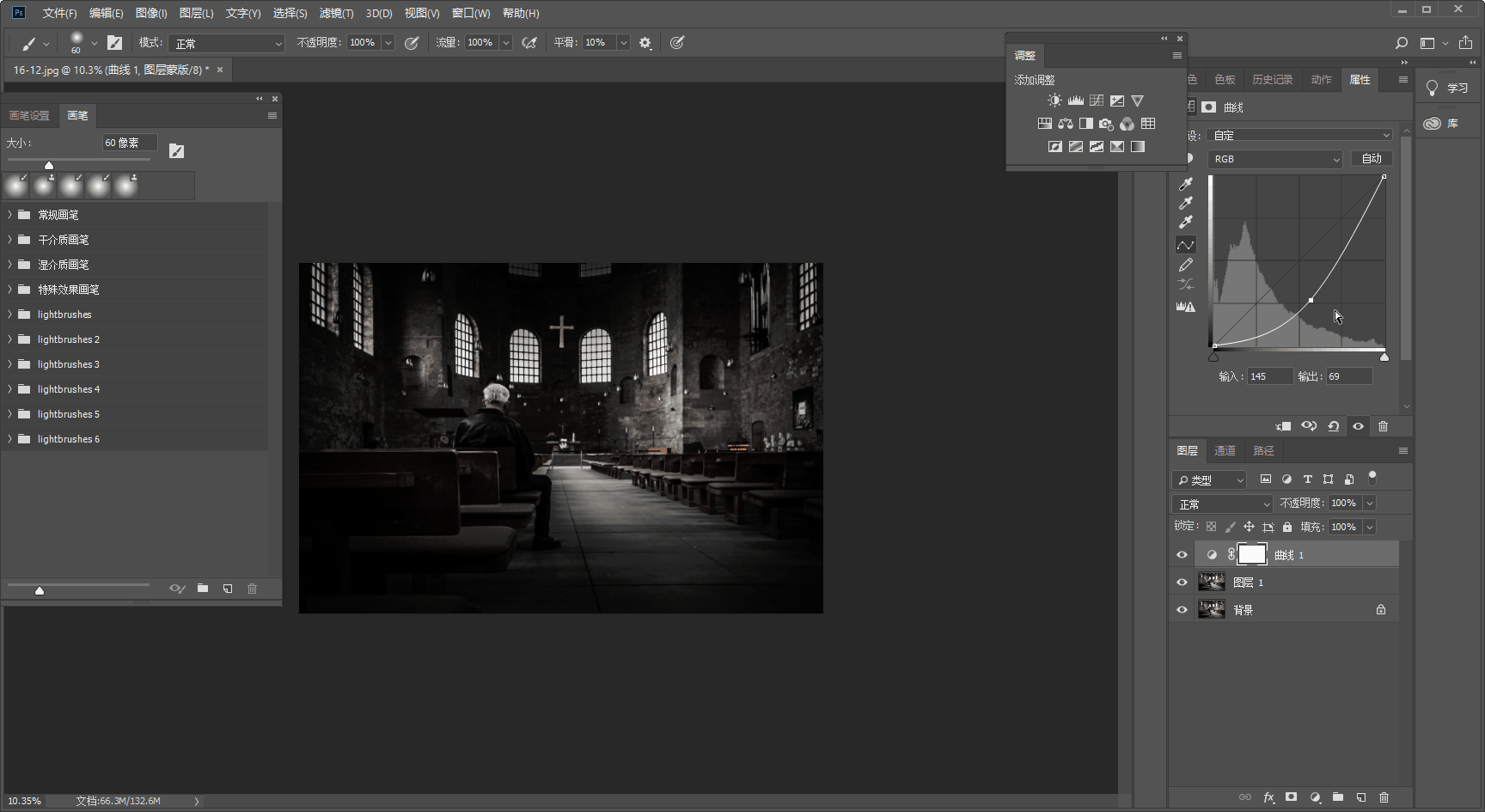The width and height of the screenshot is (1485, 812).
Task: Hide the 背景 layer
Action: (1182, 610)
